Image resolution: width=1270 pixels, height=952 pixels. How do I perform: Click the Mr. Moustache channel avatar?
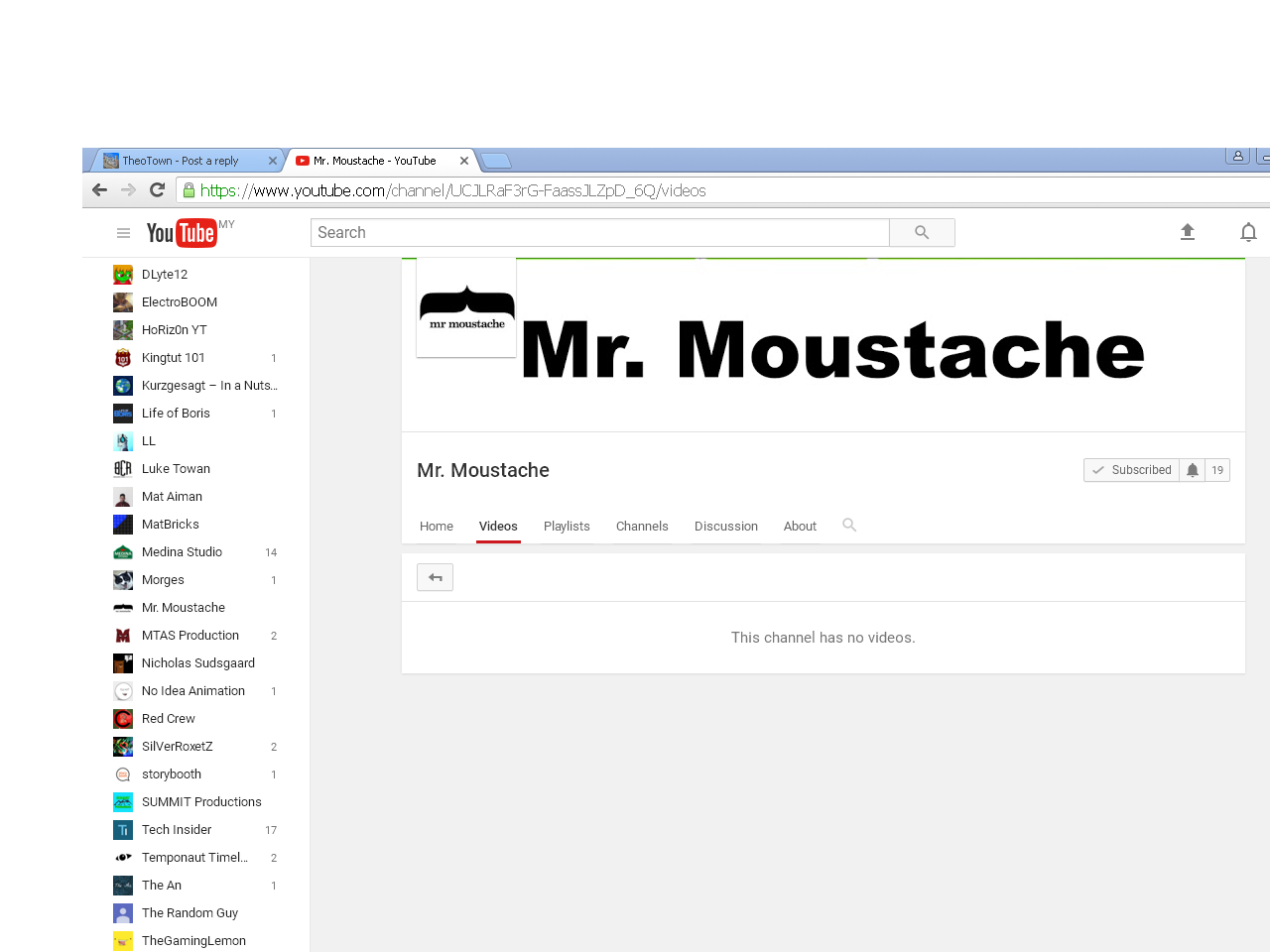[466, 307]
